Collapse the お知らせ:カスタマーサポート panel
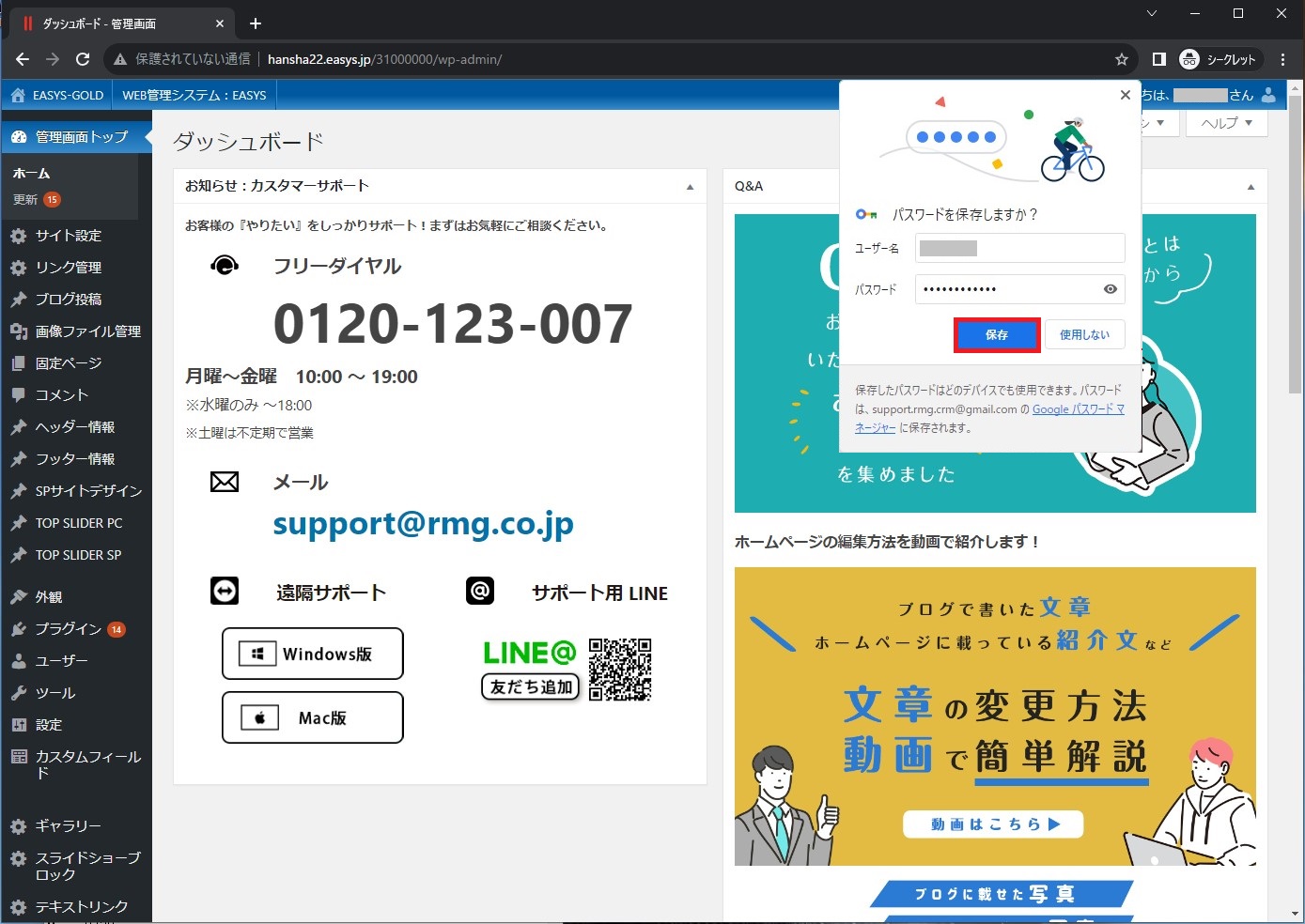This screenshot has width=1305, height=924. (690, 187)
